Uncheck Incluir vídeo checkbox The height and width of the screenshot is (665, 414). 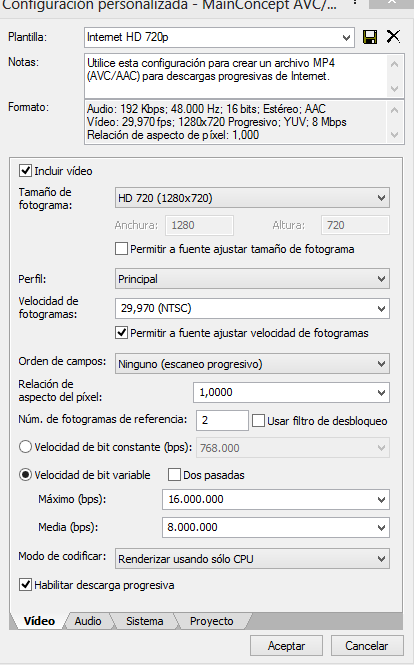(25, 171)
